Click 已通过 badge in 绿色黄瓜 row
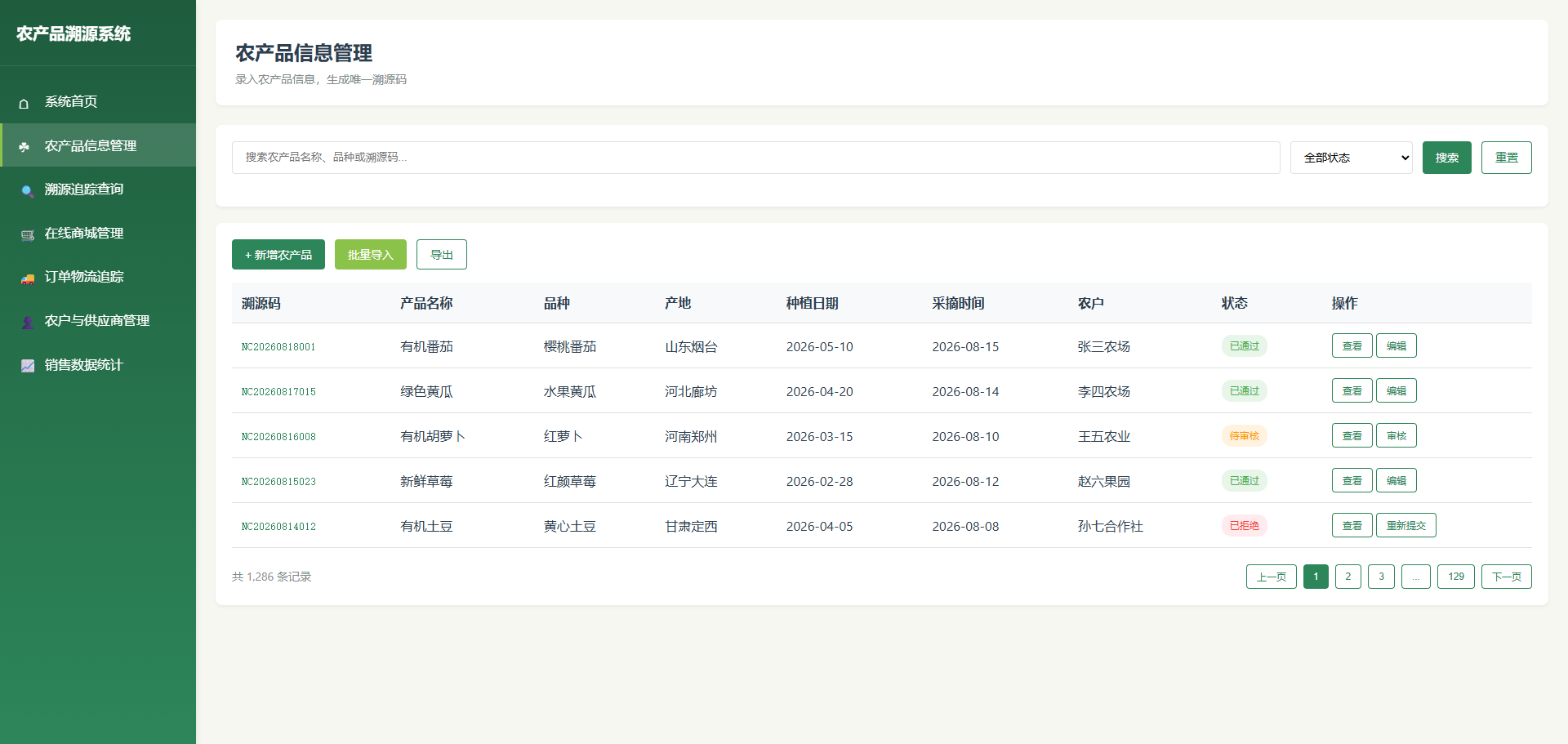1568x744 pixels. [1245, 391]
